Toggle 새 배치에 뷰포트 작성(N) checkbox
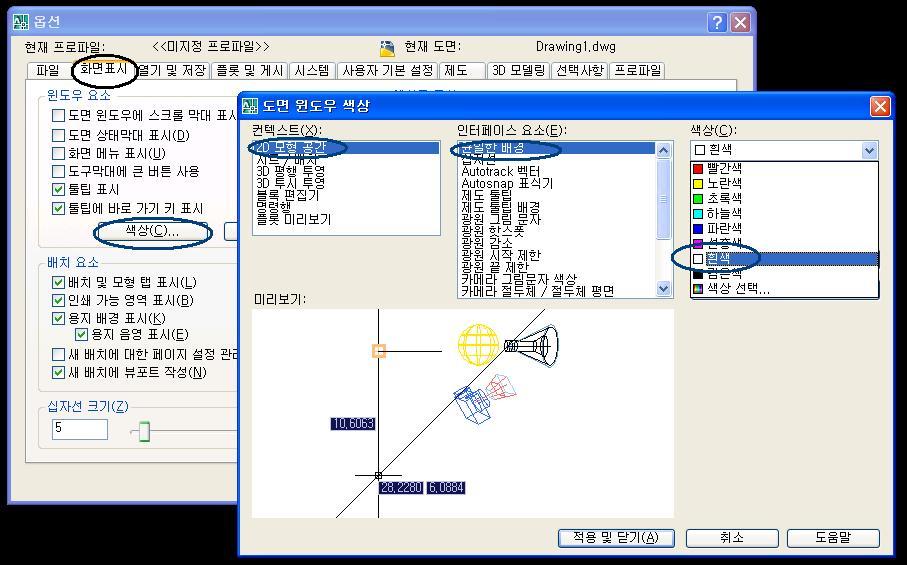907x565 pixels. click(x=58, y=372)
